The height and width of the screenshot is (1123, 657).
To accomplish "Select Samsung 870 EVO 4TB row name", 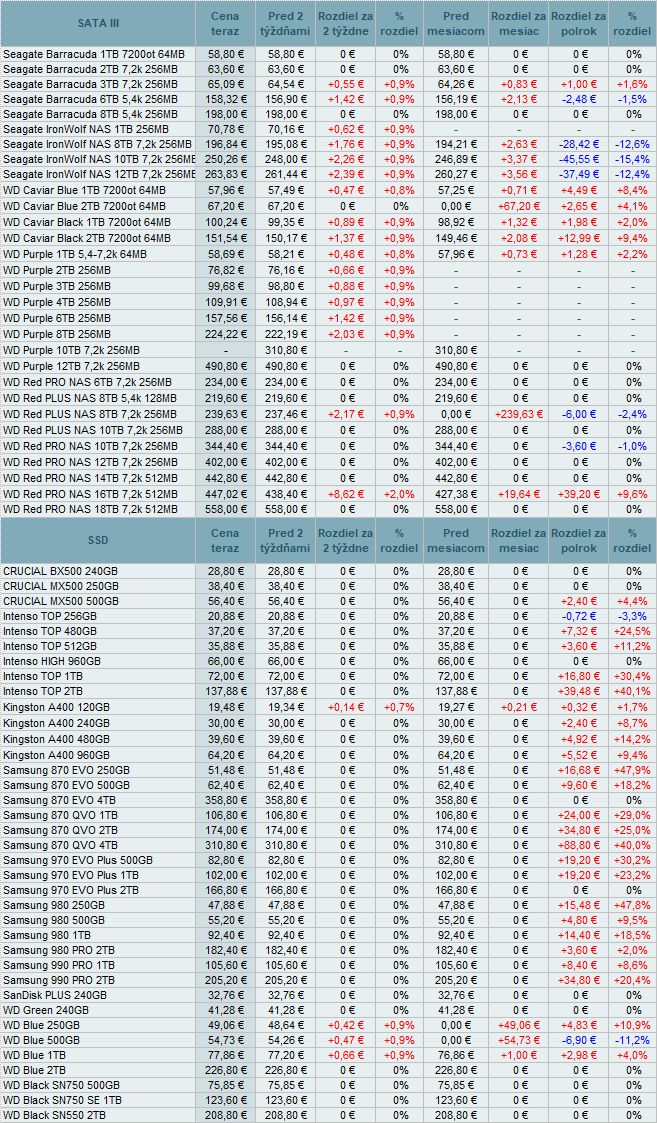I will pos(60,800).
